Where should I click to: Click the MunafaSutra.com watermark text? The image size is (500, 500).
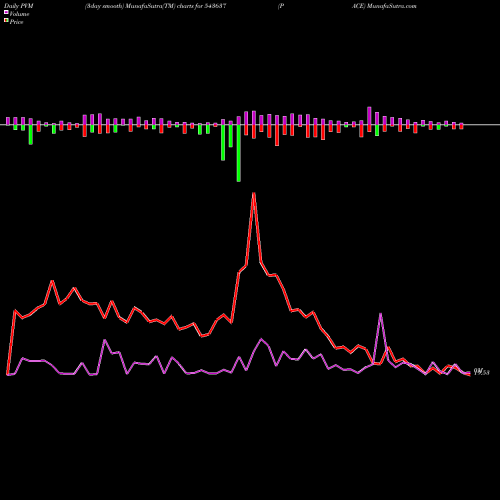392,6
